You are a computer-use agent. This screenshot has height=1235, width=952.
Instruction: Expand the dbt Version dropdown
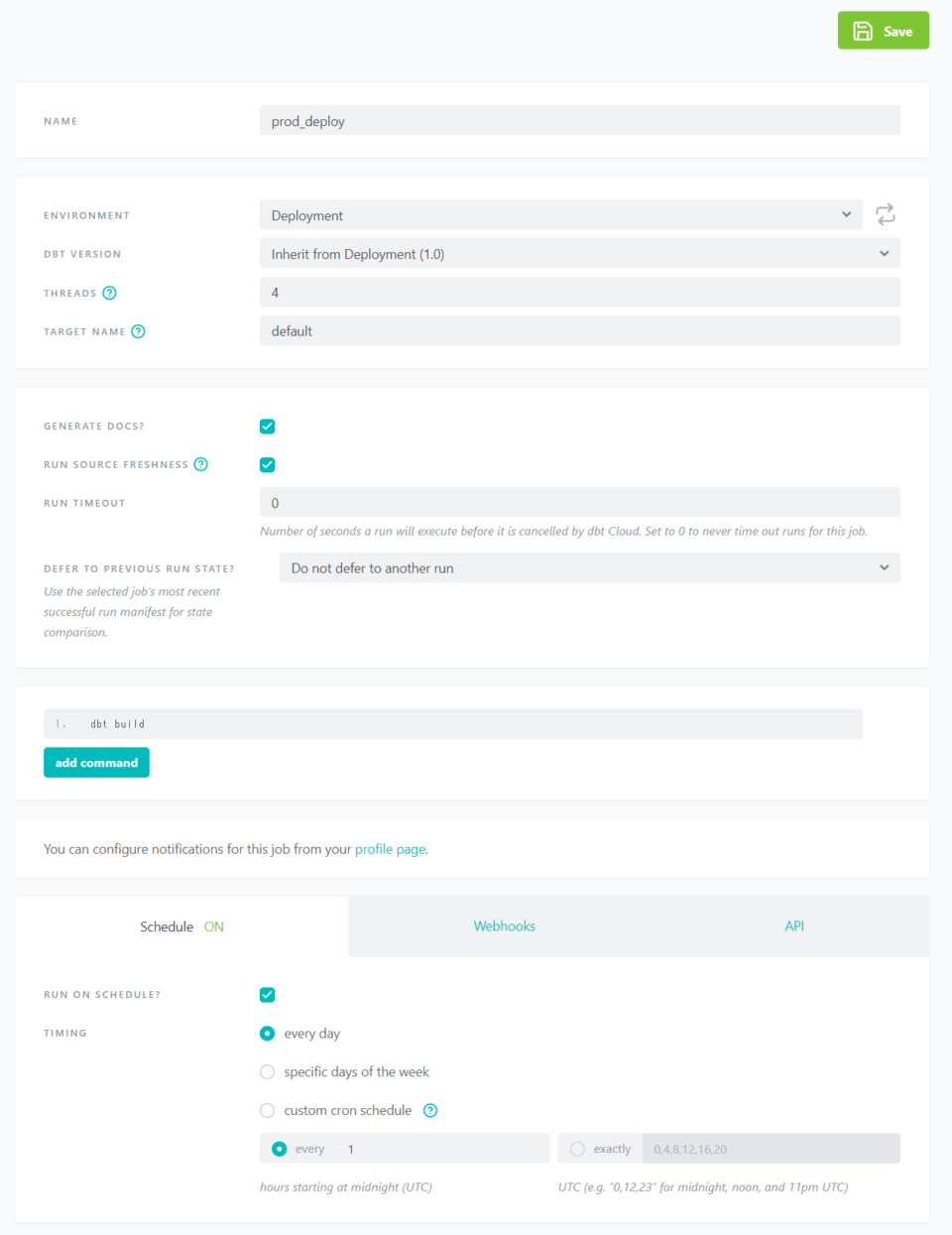(x=579, y=254)
